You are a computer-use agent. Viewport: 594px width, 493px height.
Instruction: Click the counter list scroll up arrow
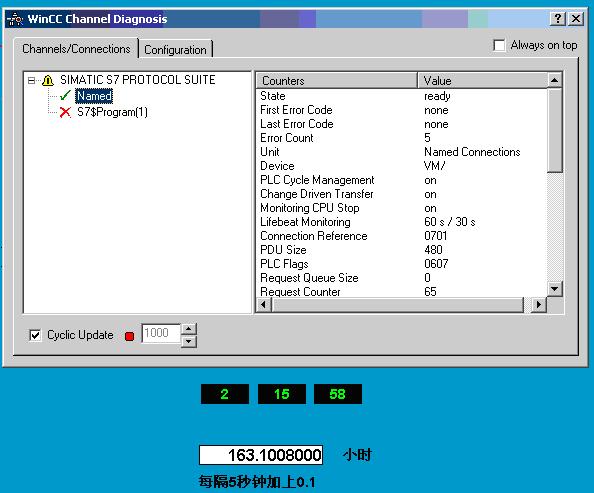[x=554, y=80]
